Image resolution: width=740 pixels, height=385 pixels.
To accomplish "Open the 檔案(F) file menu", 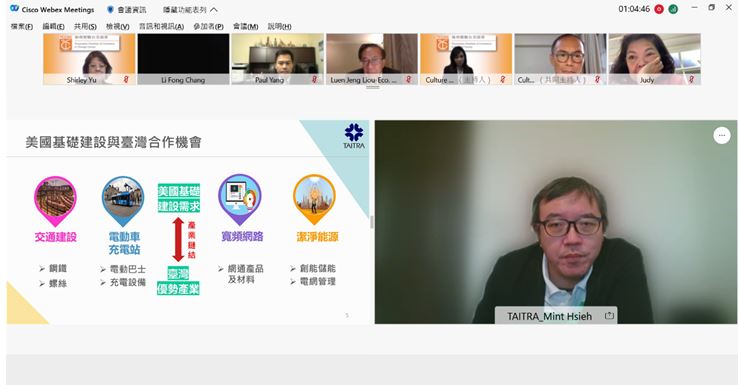I will point(22,26).
